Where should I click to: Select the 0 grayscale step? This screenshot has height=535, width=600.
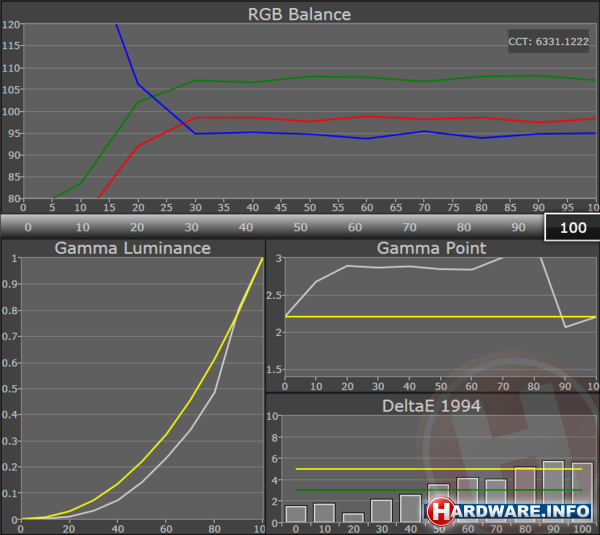pyautogui.click(x=27, y=227)
